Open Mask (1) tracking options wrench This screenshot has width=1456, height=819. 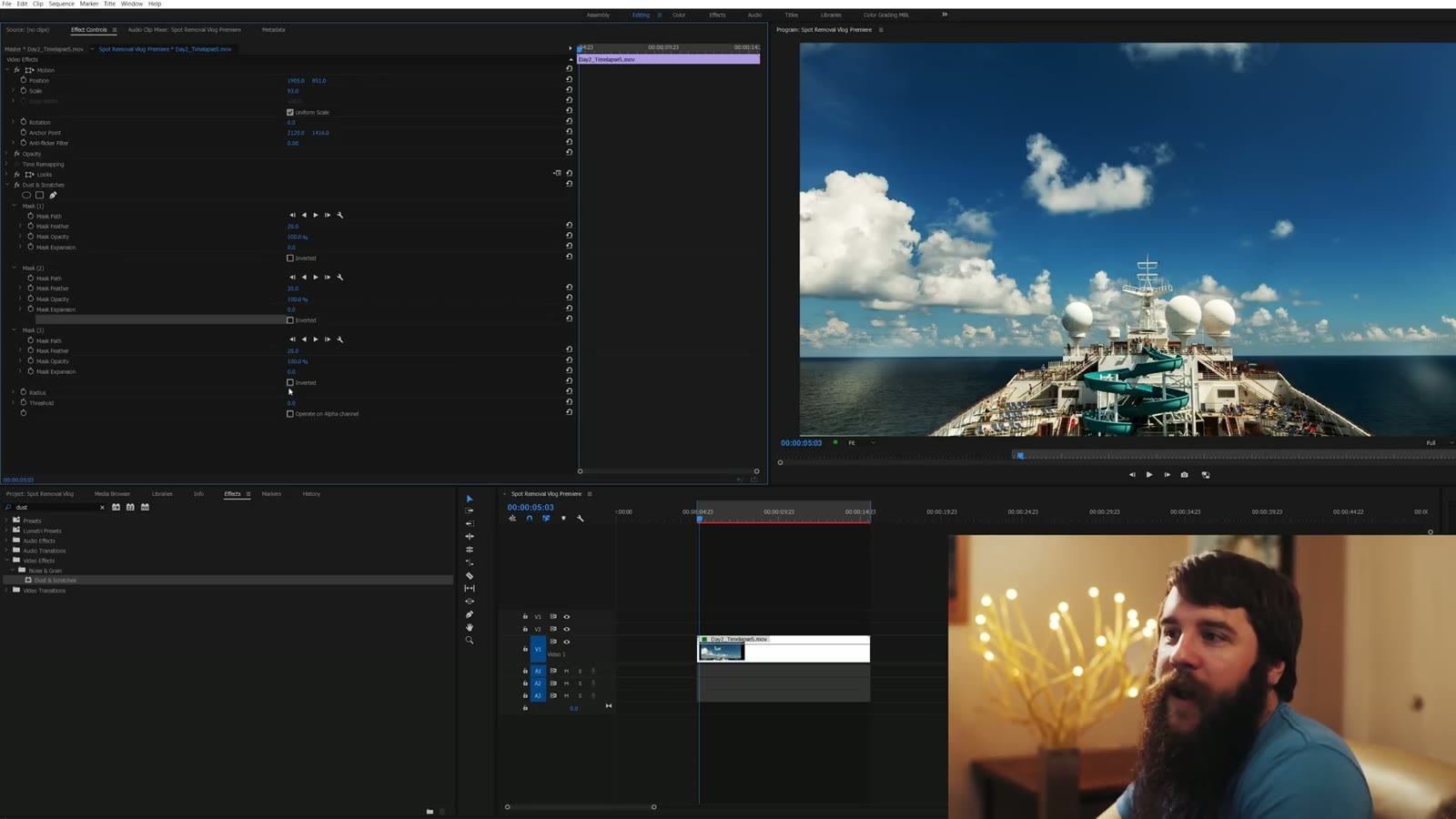340,215
